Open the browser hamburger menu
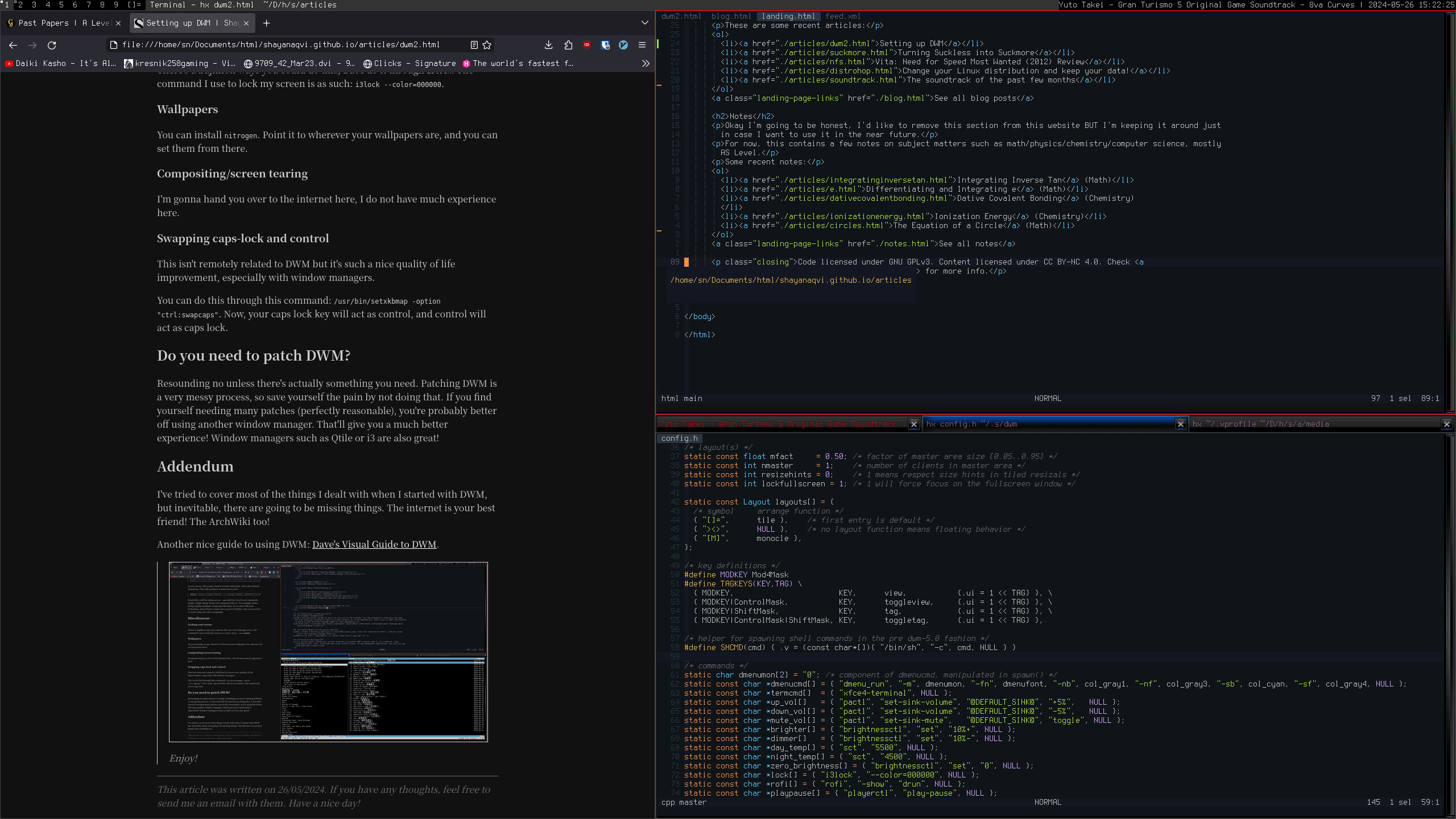Viewport: 1456px width, 819px height. pos(642,45)
